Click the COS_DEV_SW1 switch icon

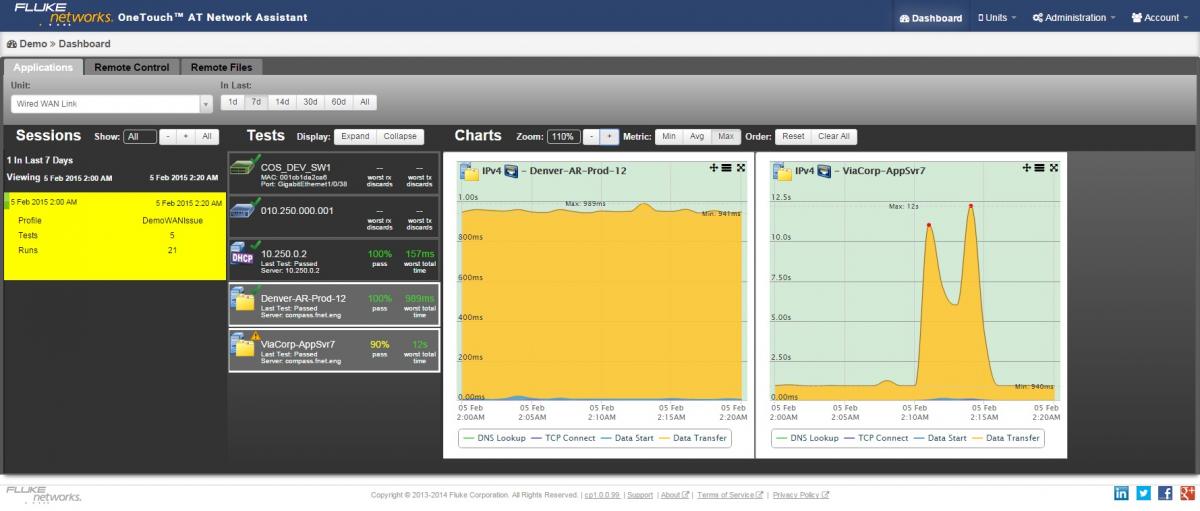[243, 170]
